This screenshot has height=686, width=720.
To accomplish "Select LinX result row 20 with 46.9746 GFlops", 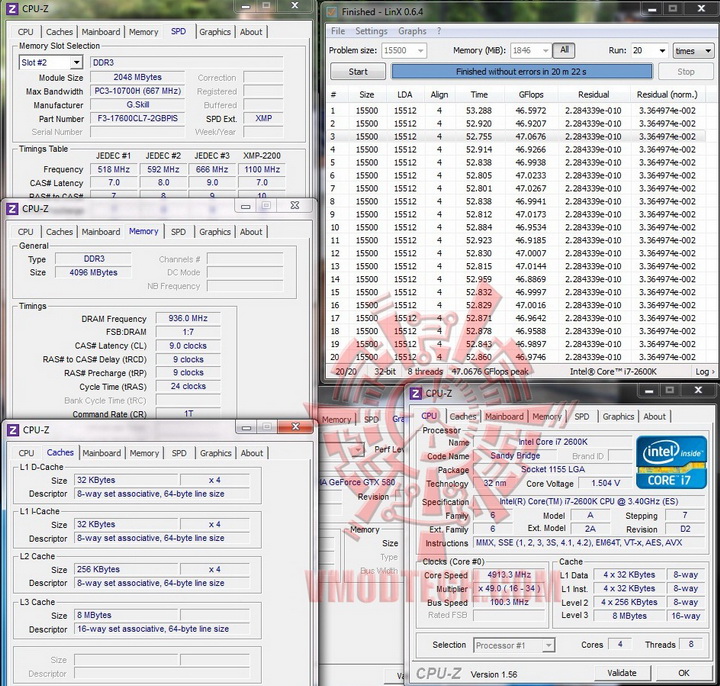I will click(516, 357).
